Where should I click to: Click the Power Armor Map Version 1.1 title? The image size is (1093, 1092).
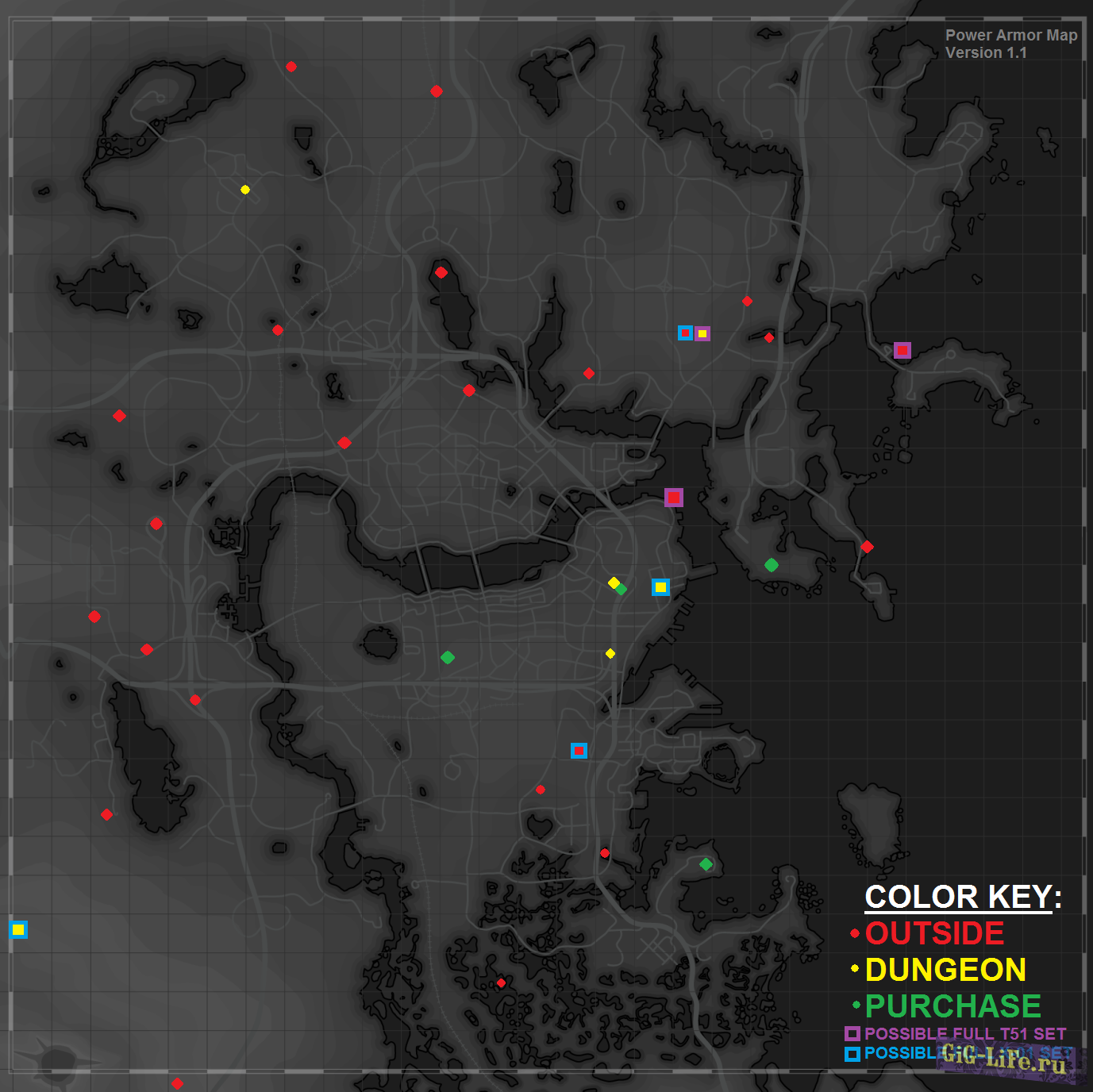1010,44
